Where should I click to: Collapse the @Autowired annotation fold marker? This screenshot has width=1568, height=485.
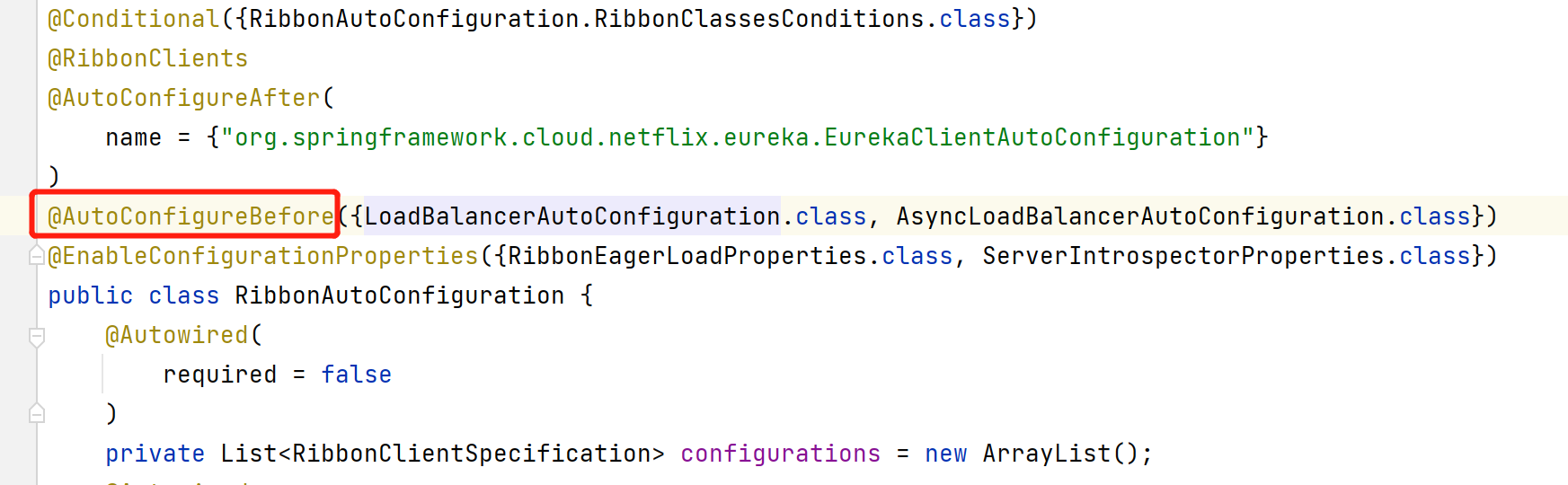click(x=37, y=338)
